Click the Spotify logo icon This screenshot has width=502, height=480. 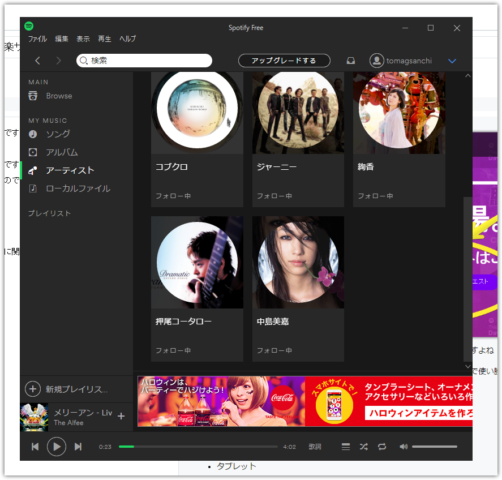[x=29, y=26]
